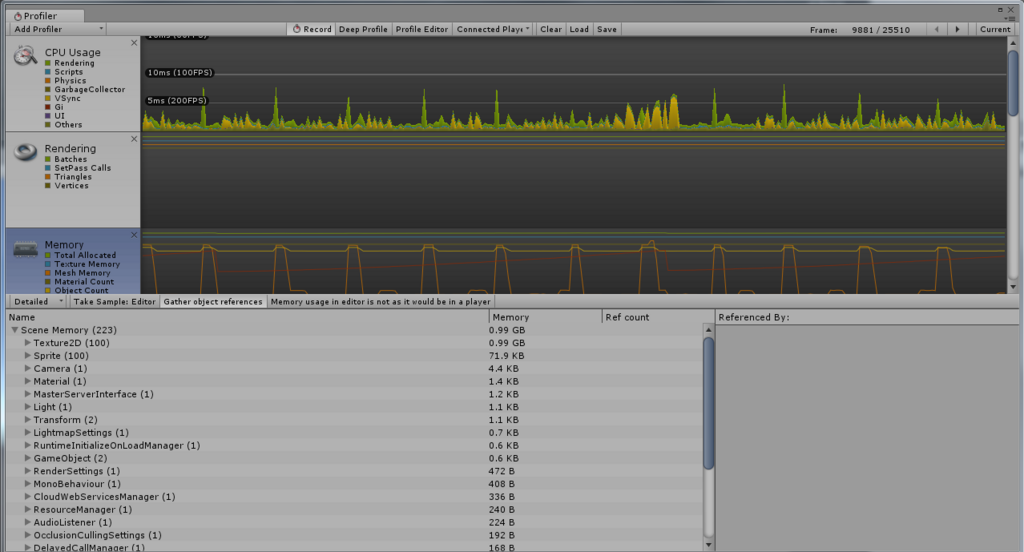The height and width of the screenshot is (552, 1024).
Task: Open the Connected Player dropdown
Action: (492, 29)
